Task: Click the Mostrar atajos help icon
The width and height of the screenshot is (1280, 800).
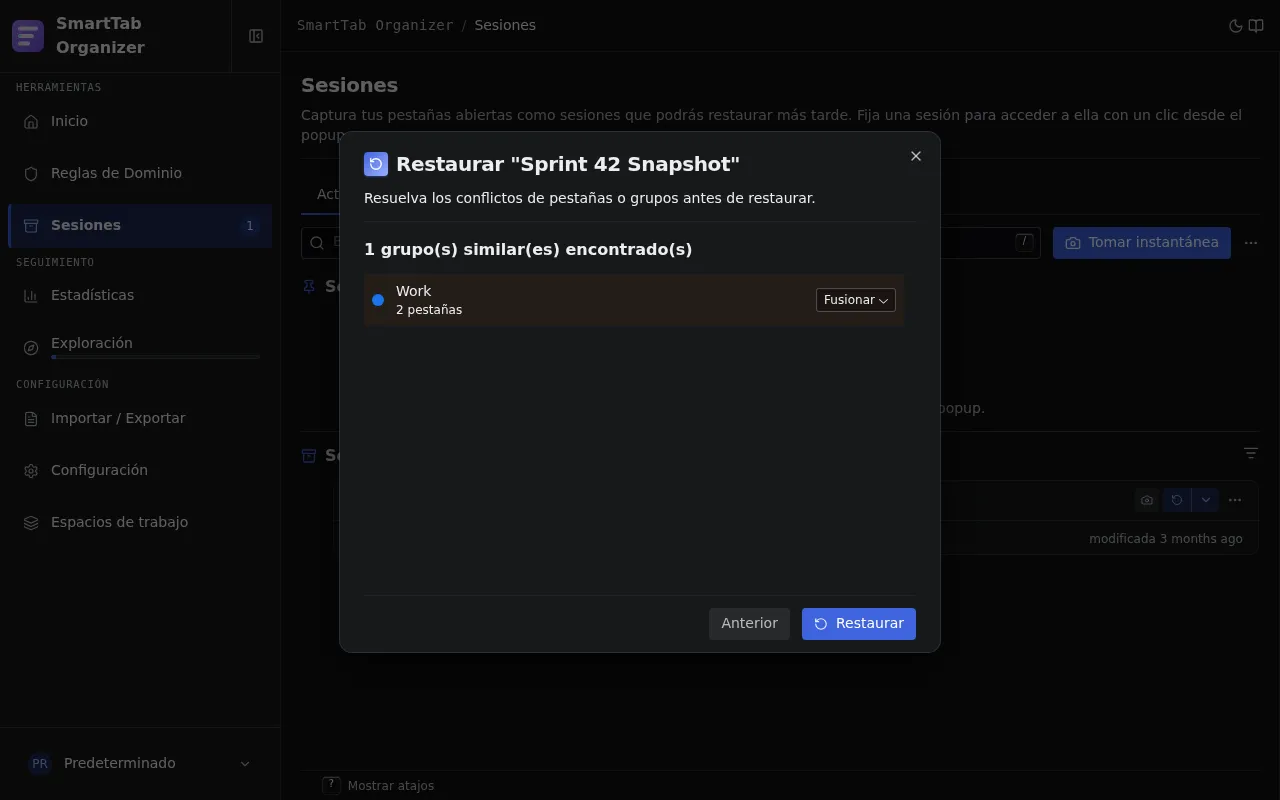Action: pyautogui.click(x=331, y=786)
